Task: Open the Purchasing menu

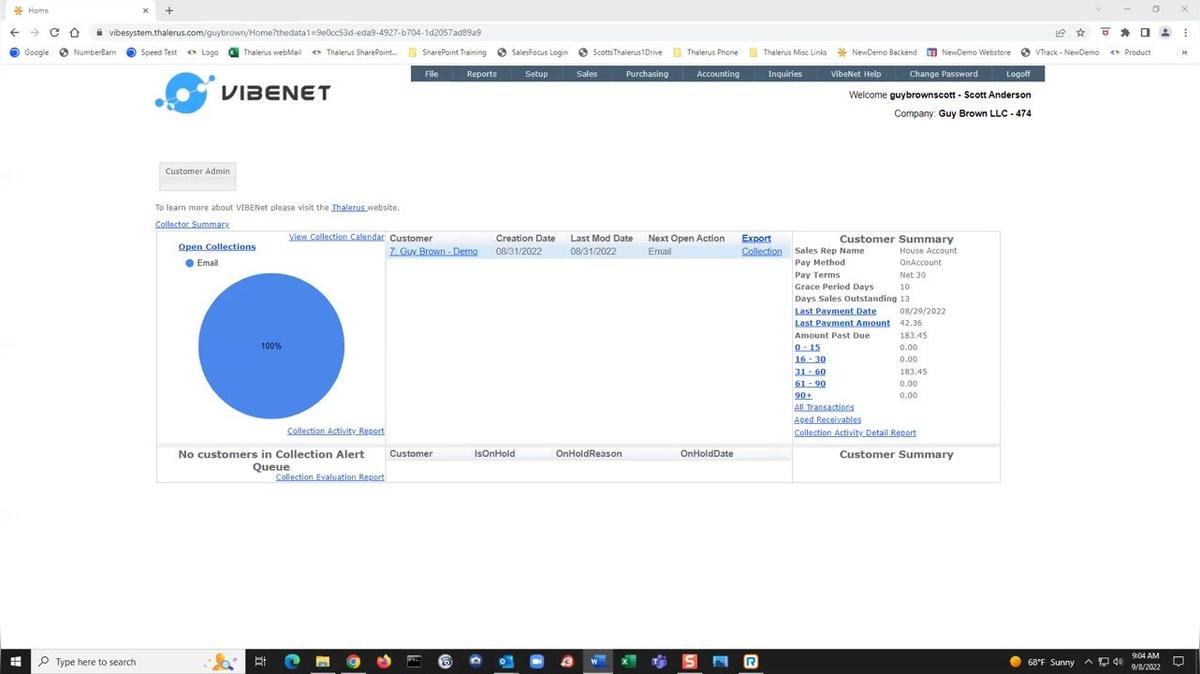Action: [647, 74]
